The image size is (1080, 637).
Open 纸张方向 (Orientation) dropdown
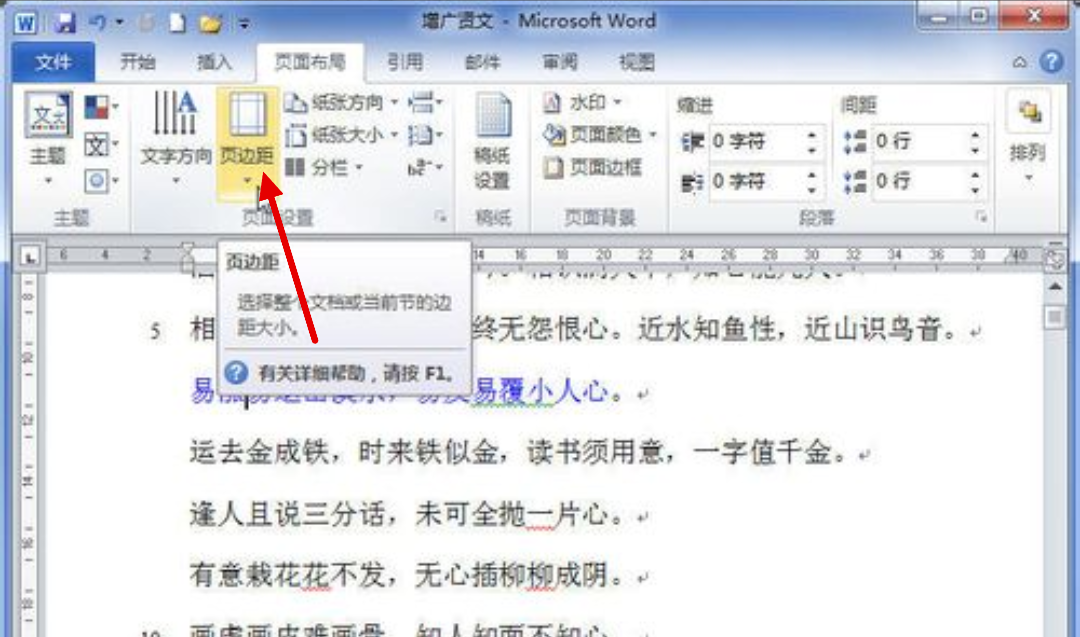[x=341, y=103]
